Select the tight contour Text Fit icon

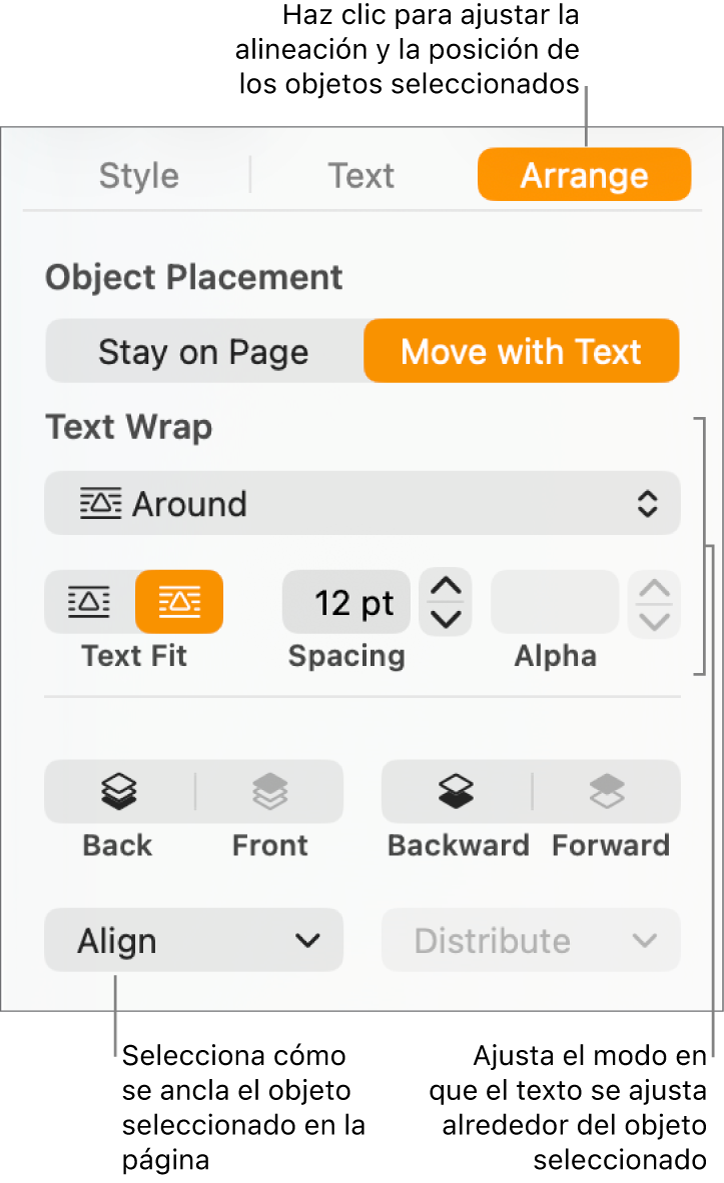click(x=179, y=602)
